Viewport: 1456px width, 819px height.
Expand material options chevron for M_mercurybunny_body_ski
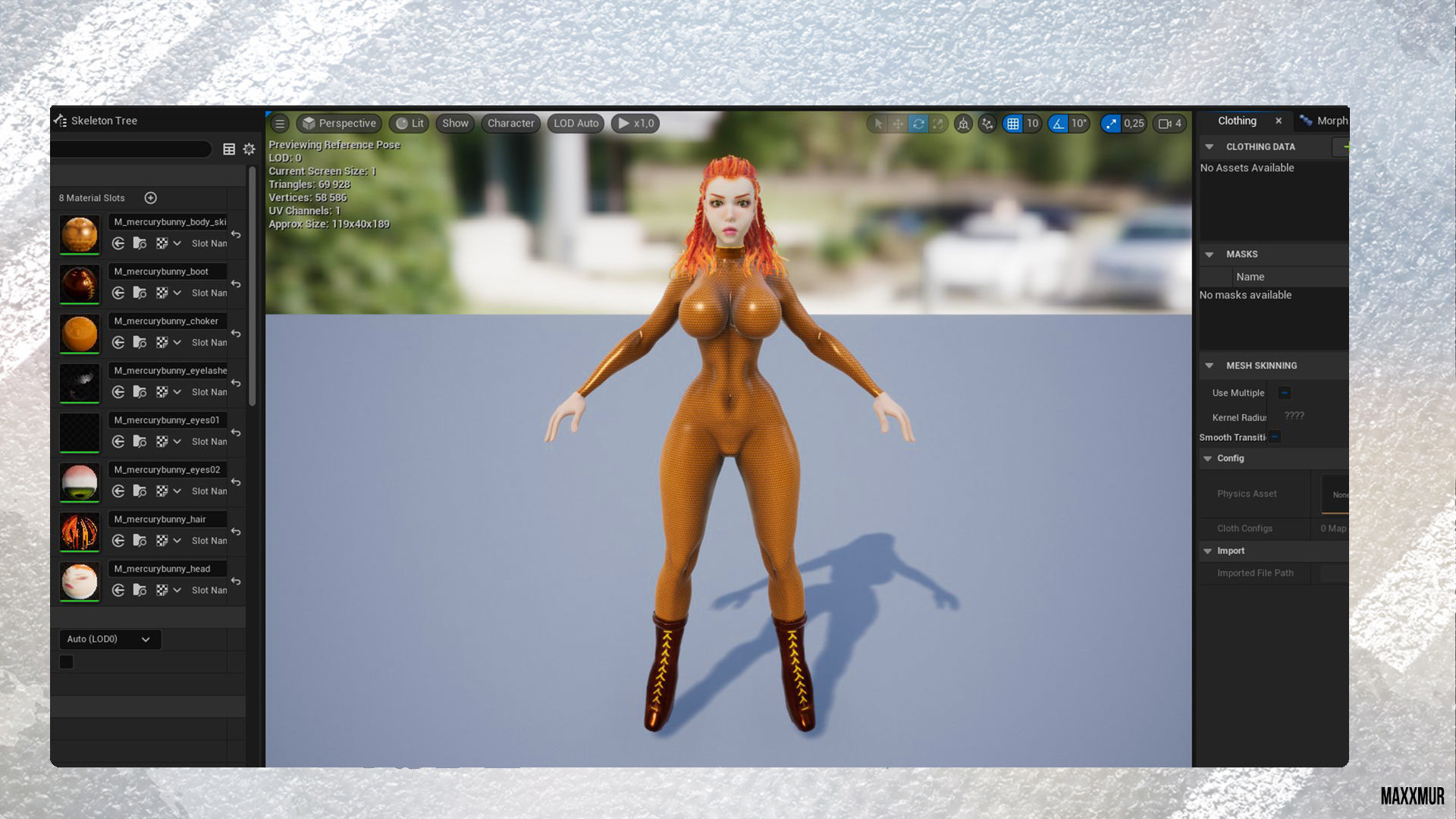click(x=177, y=243)
